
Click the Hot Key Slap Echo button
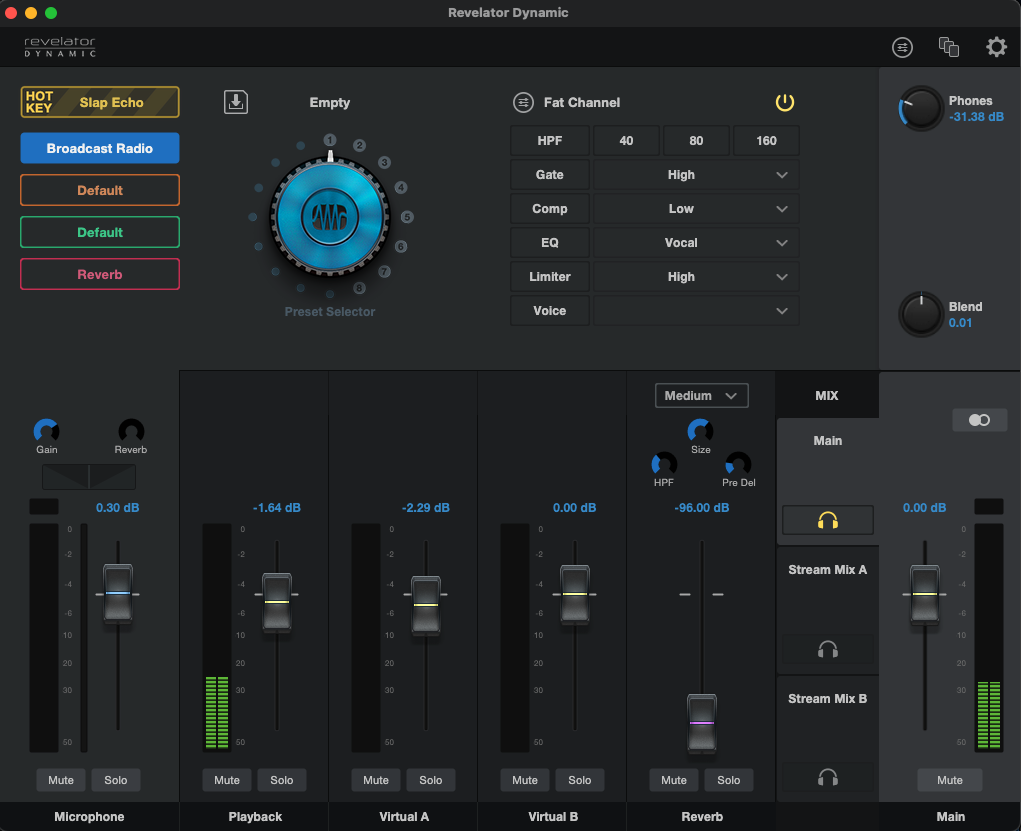pyautogui.click(x=100, y=102)
